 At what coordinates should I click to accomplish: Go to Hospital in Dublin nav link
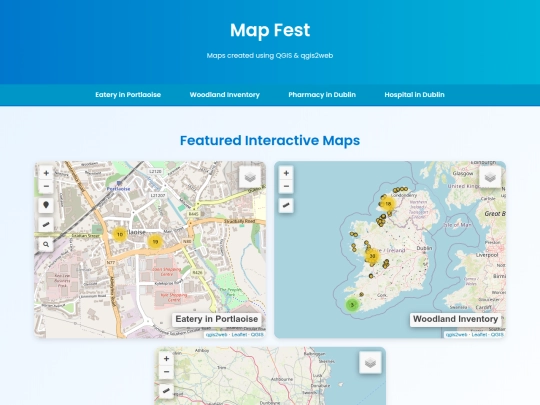pyautogui.click(x=414, y=95)
